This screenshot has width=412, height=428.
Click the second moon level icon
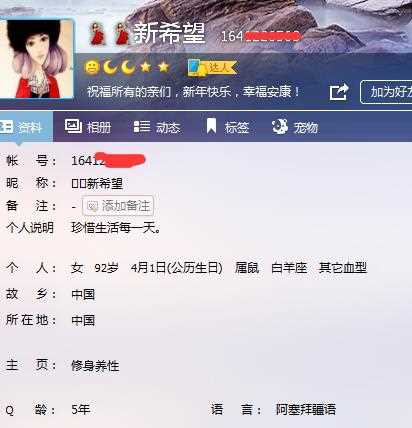pyautogui.click(x=128, y=67)
